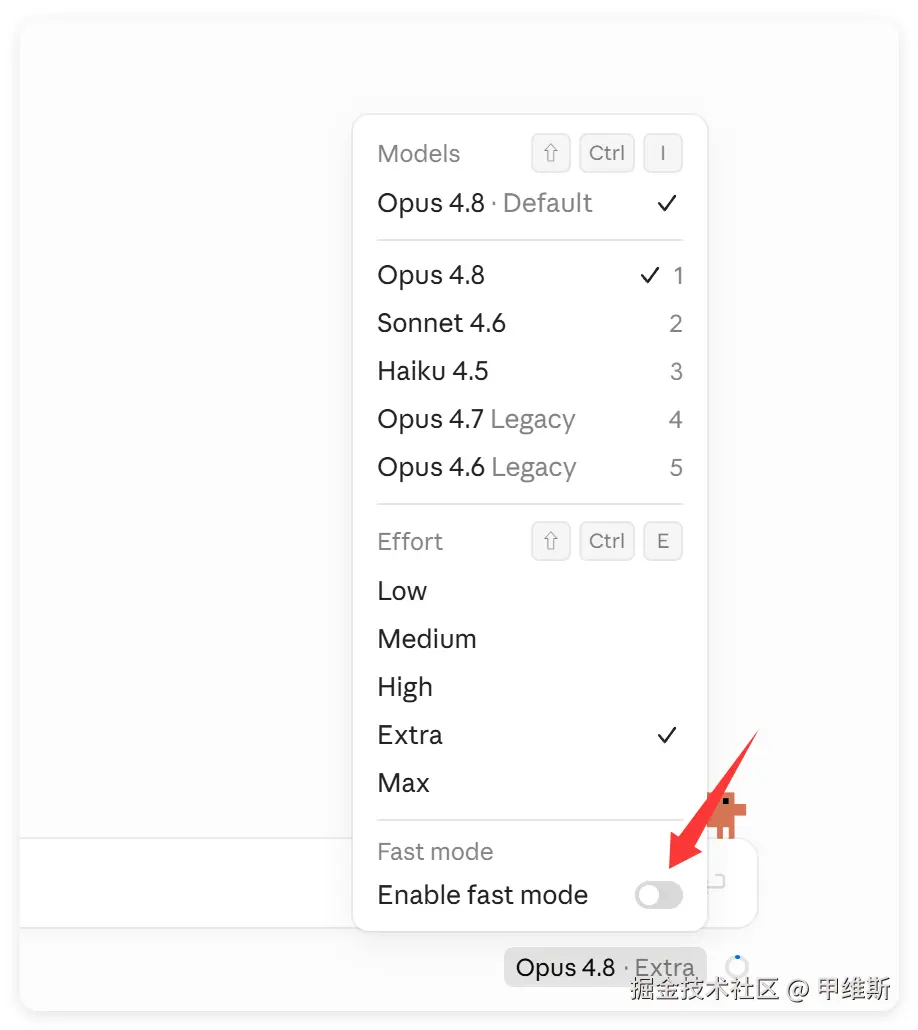Image resolution: width=918 pixels, height=1030 pixels.
Task: Set effort to Medium
Action: [530, 639]
